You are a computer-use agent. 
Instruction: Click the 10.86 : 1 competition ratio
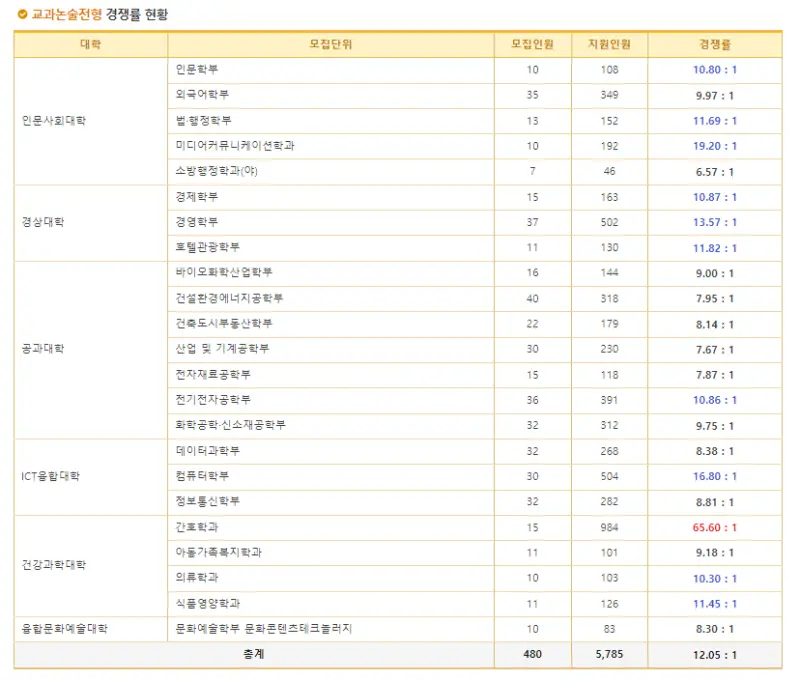(x=715, y=400)
